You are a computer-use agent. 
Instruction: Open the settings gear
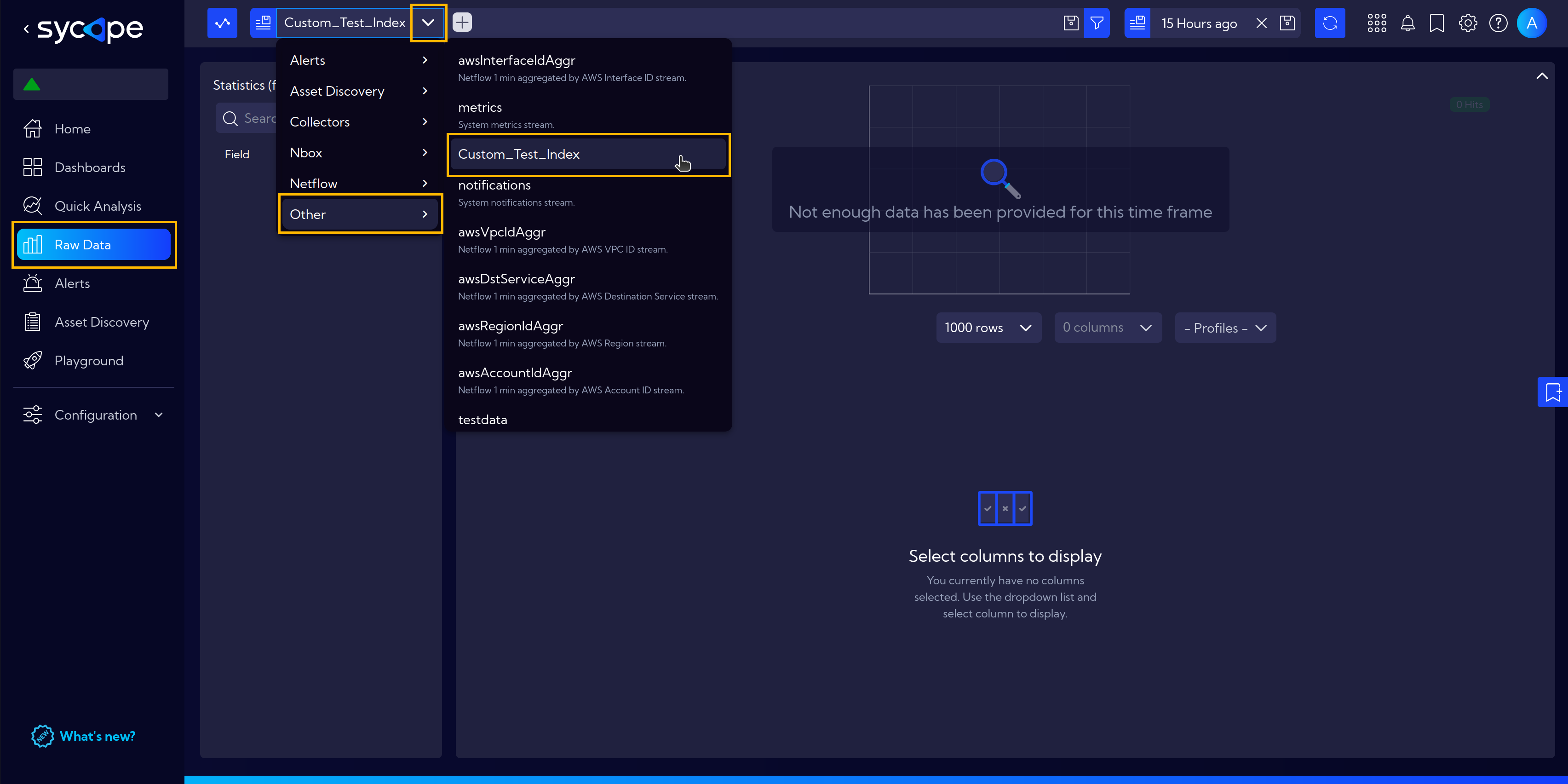(x=1468, y=23)
